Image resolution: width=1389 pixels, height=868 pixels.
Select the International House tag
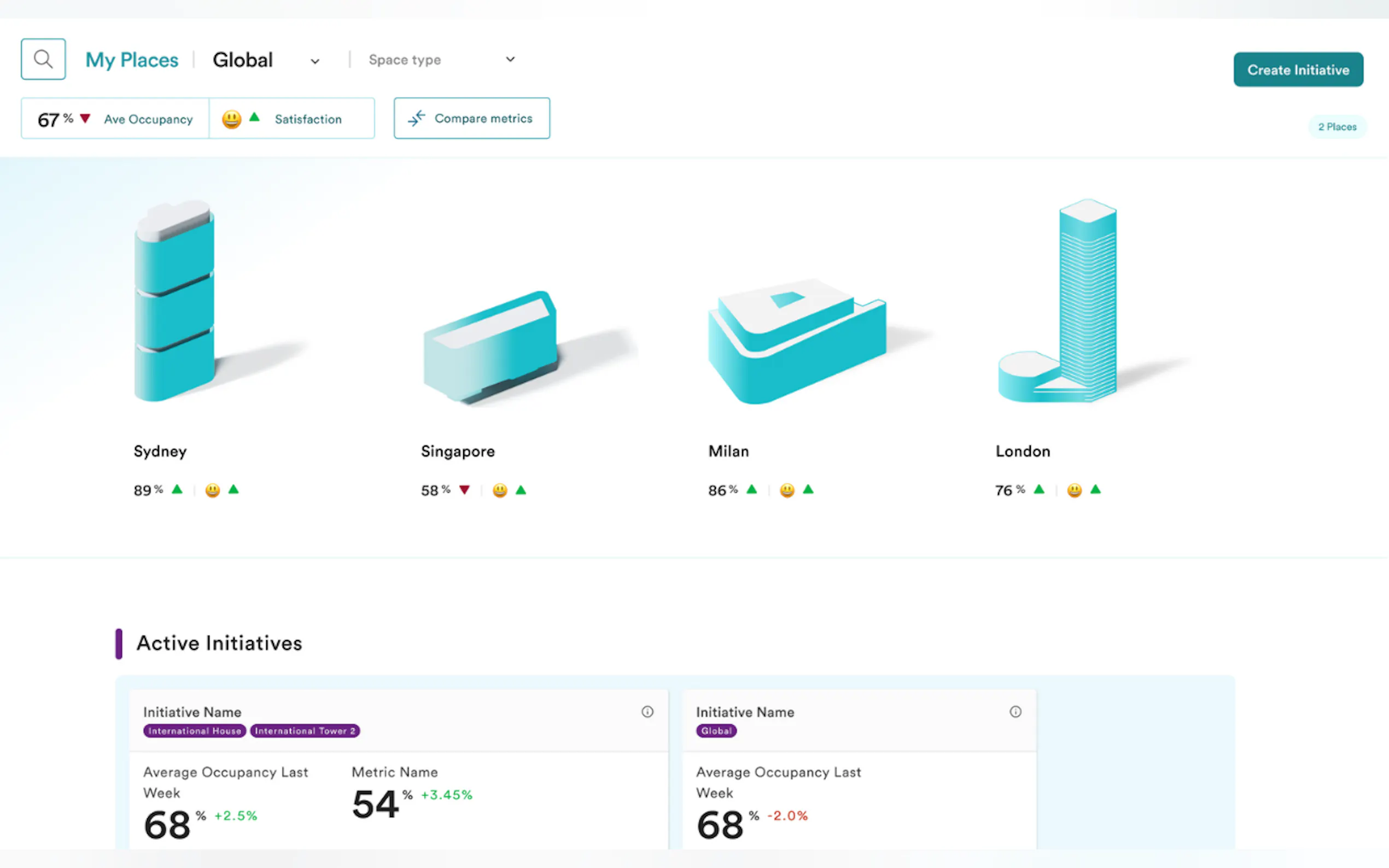[x=195, y=731]
